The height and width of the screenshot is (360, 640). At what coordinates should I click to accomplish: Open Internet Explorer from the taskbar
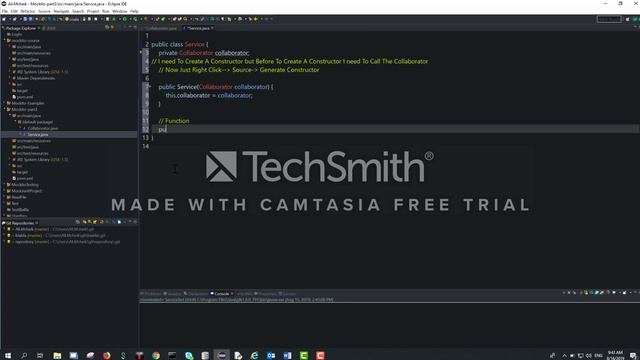coord(255,356)
